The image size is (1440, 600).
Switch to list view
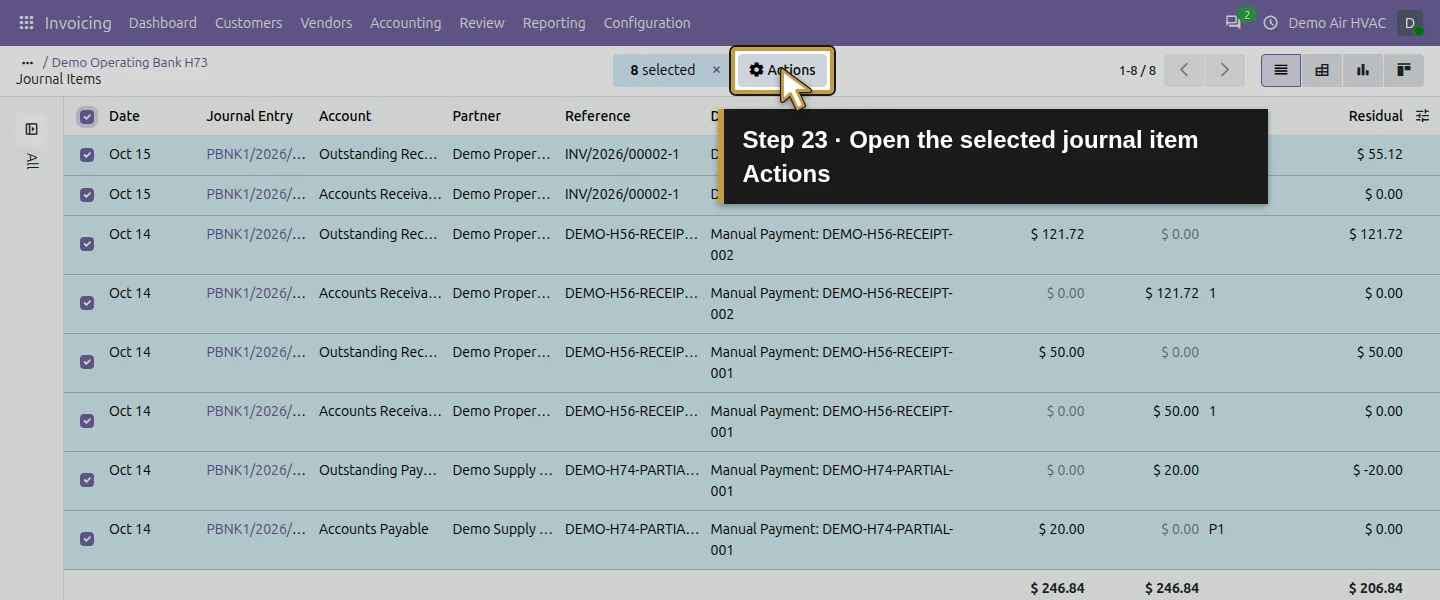pyautogui.click(x=1281, y=70)
